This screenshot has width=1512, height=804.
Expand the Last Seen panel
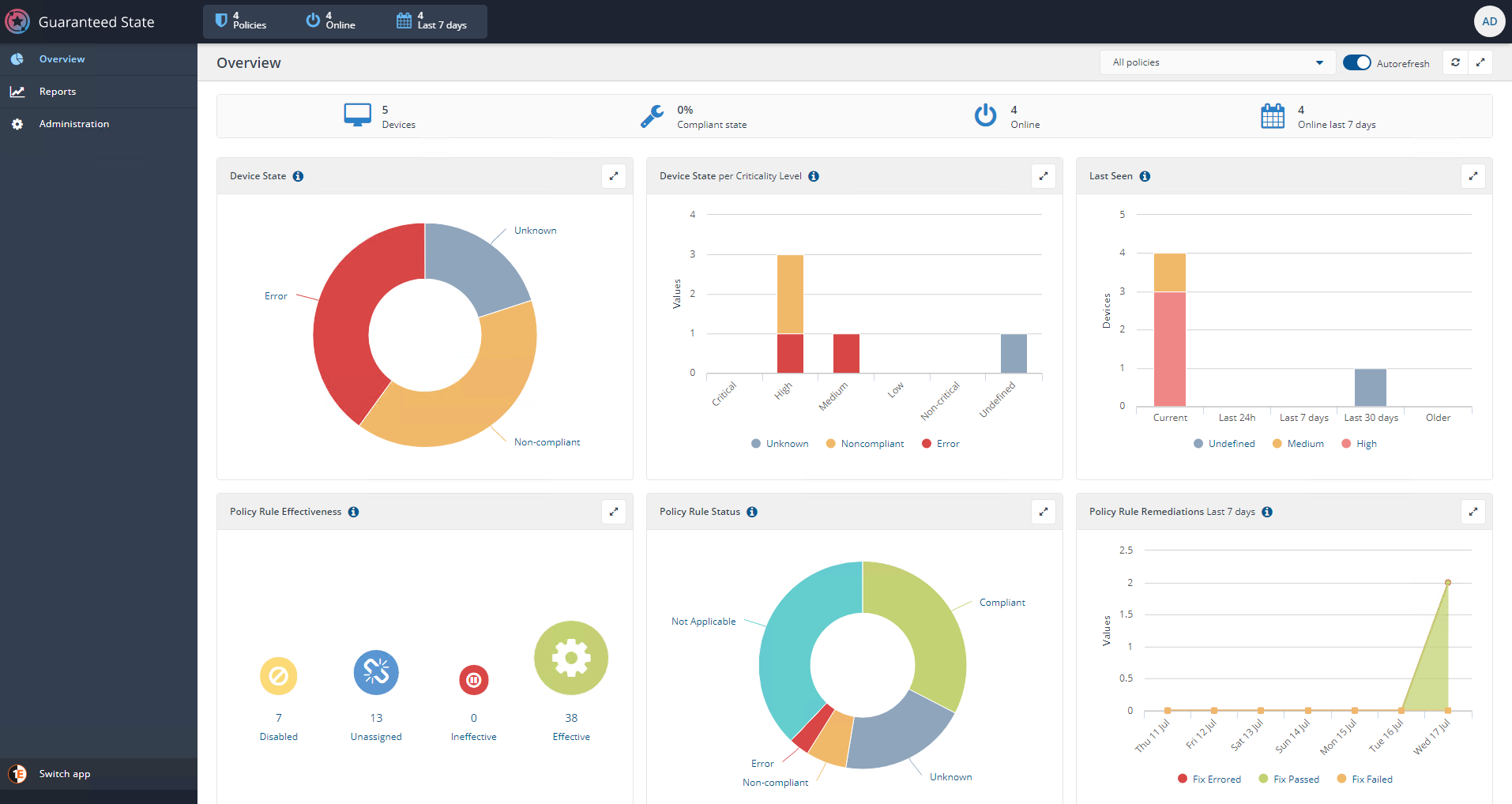tap(1473, 176)
